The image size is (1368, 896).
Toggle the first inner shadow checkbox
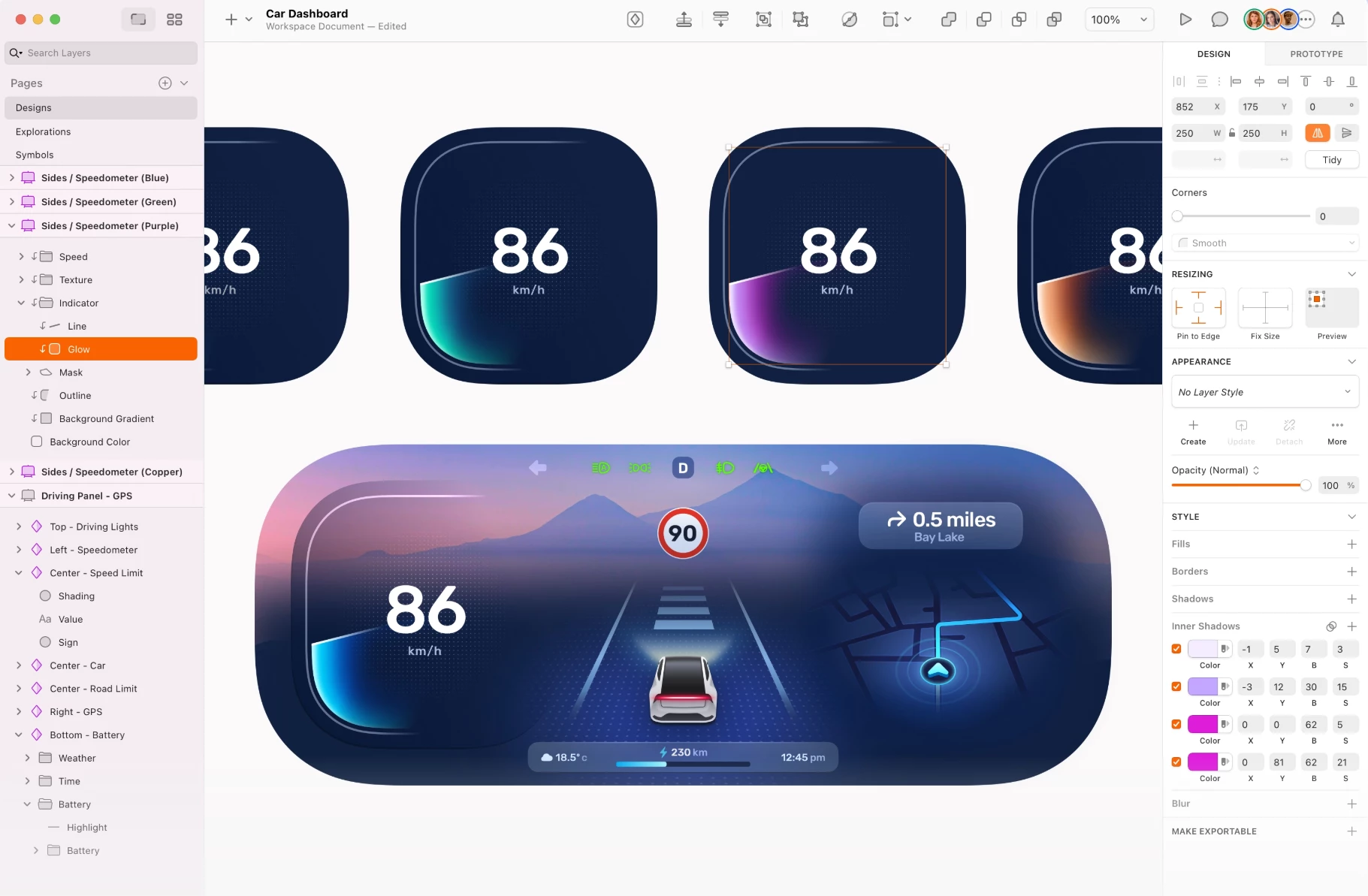coord(1176,649)
